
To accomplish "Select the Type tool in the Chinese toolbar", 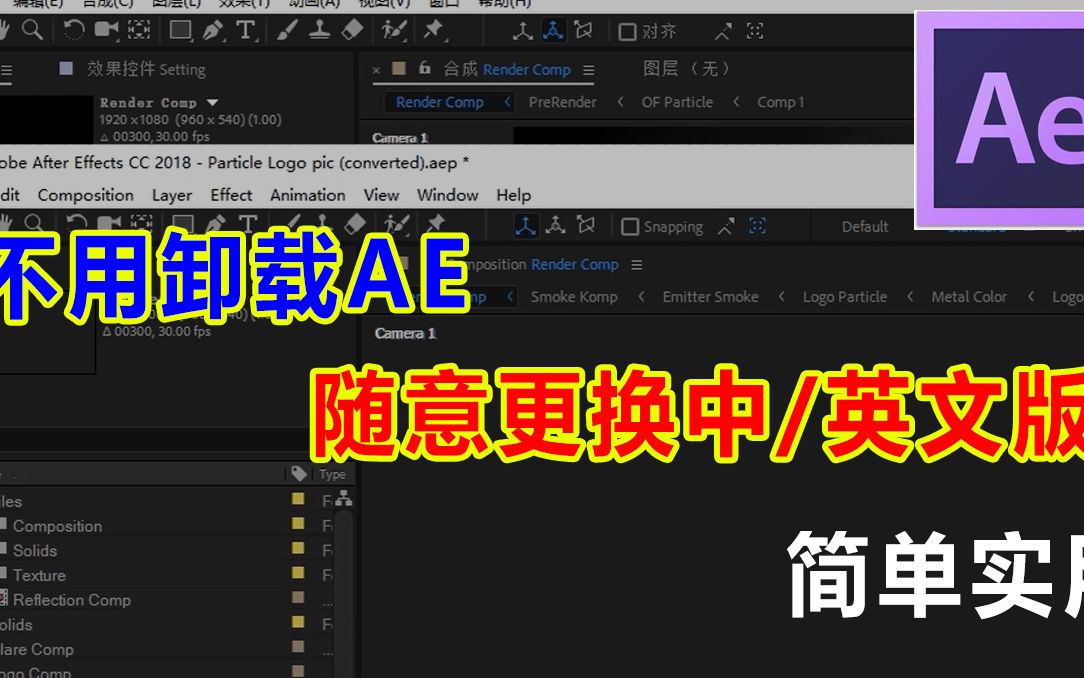I will coord(245,30).
